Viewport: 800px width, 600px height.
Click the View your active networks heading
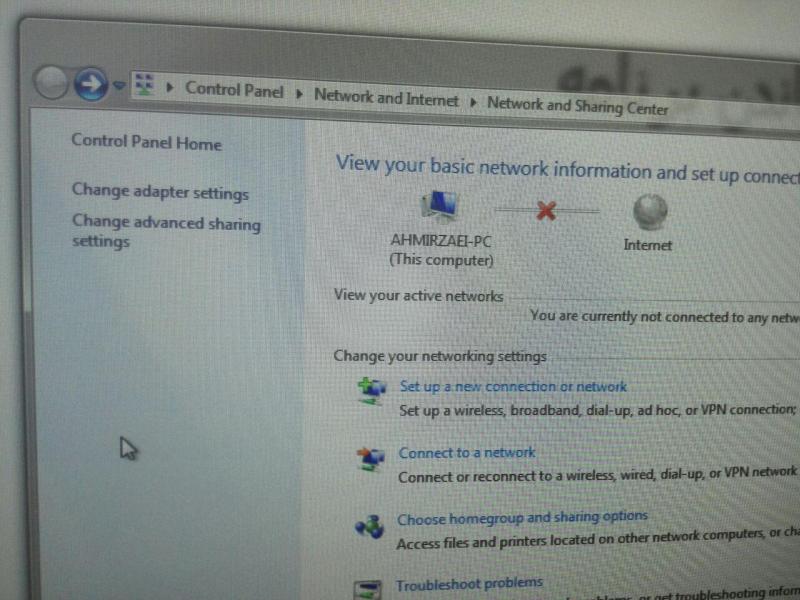(x=418, y=295)
